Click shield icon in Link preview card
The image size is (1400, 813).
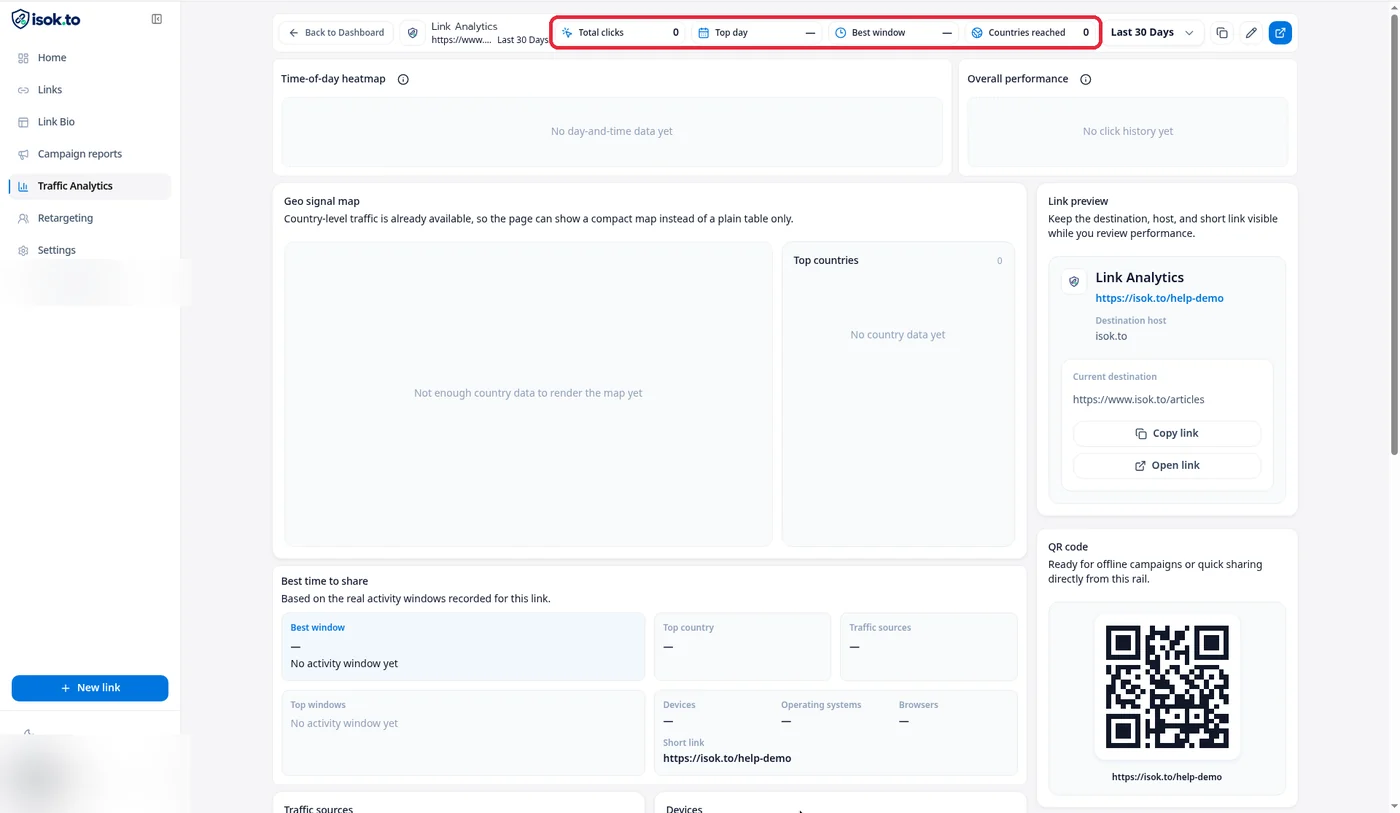pos(1074,281)
